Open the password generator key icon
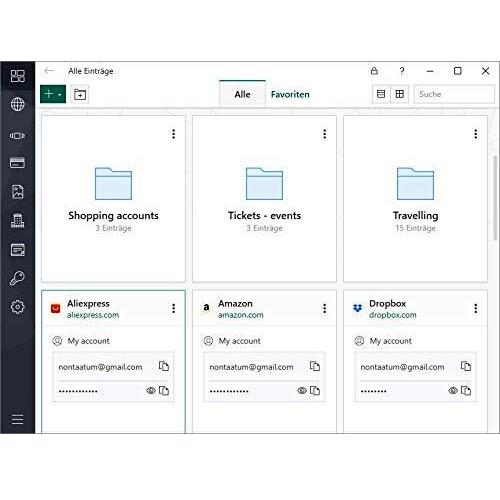This screenshot has width=500, height=500. coord(17,278)
